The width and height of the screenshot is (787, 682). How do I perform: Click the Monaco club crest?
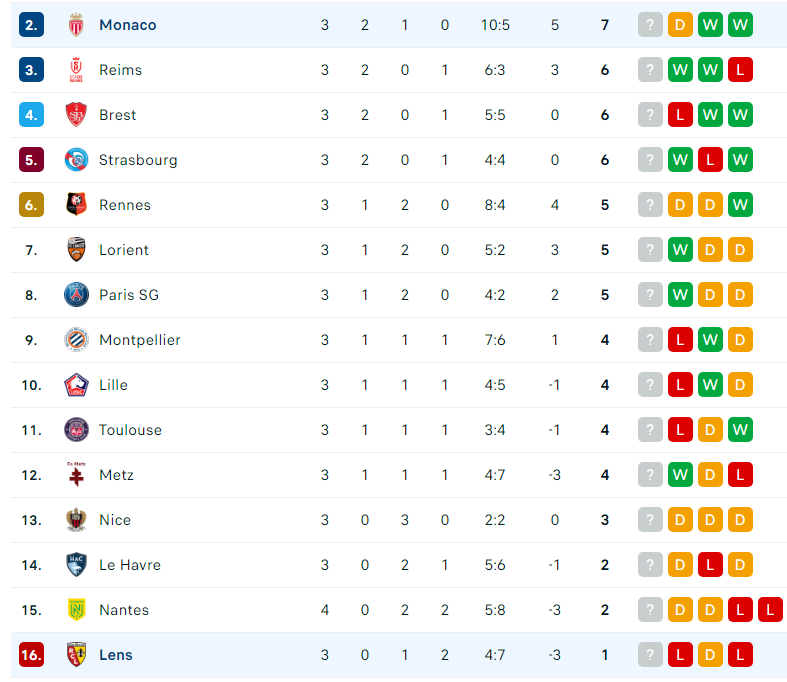coord(76,25)
